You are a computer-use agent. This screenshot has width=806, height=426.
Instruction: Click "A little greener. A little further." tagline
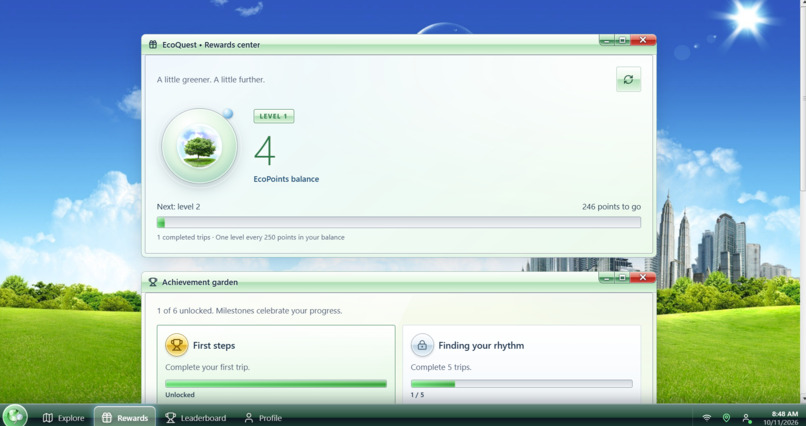[211, 80]
